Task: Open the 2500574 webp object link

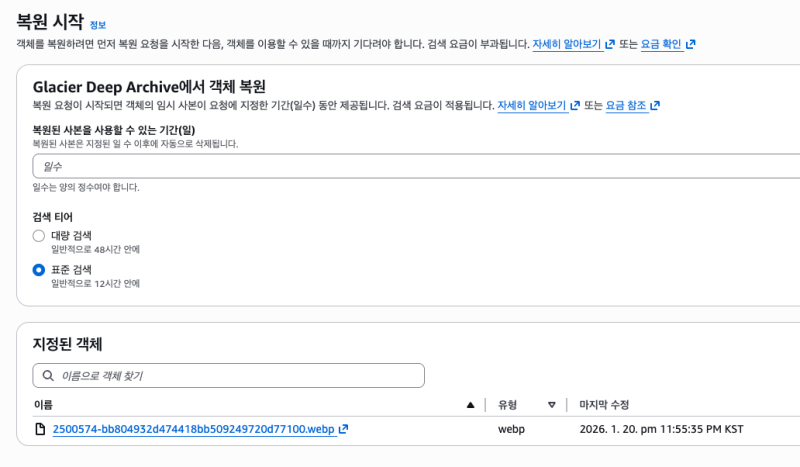Action: click(193, 430)
